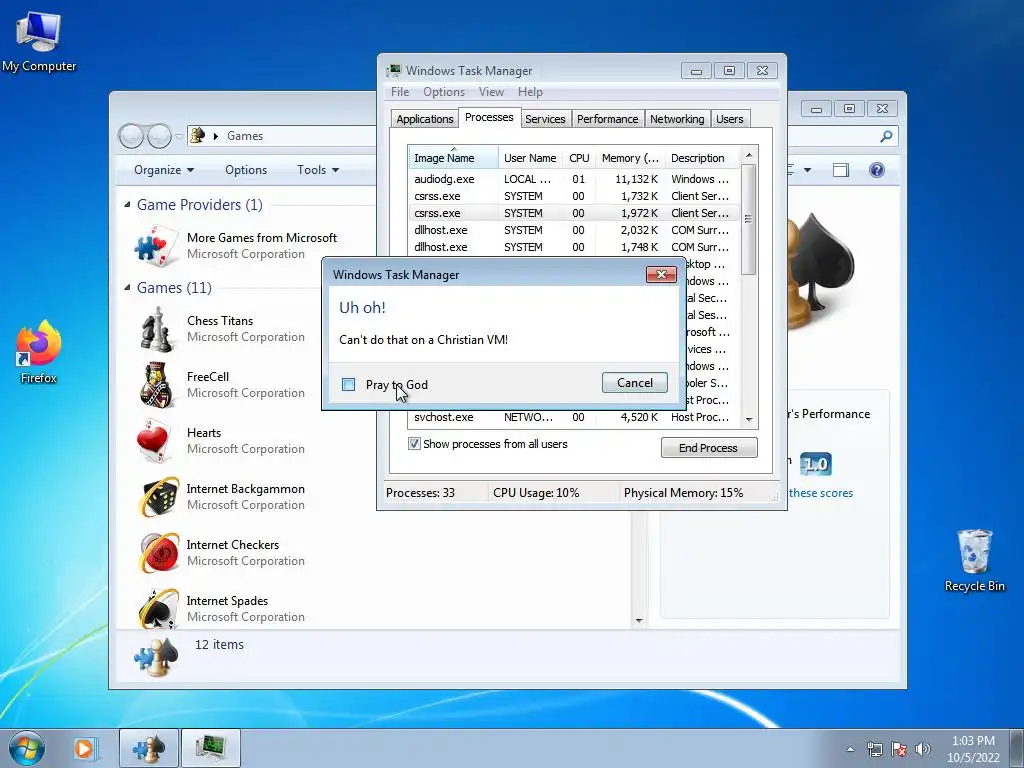Check the Pray to God checkbox
The height and width of the screenshot is (768, 1024).
[x=349, y=385]
